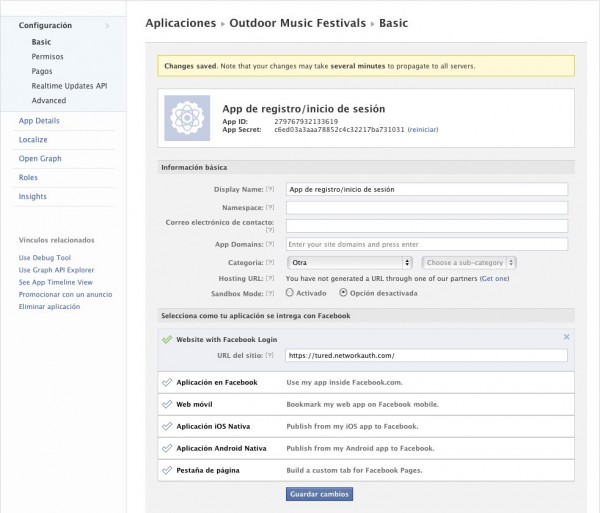Open Localize in the sidebar

33,140
